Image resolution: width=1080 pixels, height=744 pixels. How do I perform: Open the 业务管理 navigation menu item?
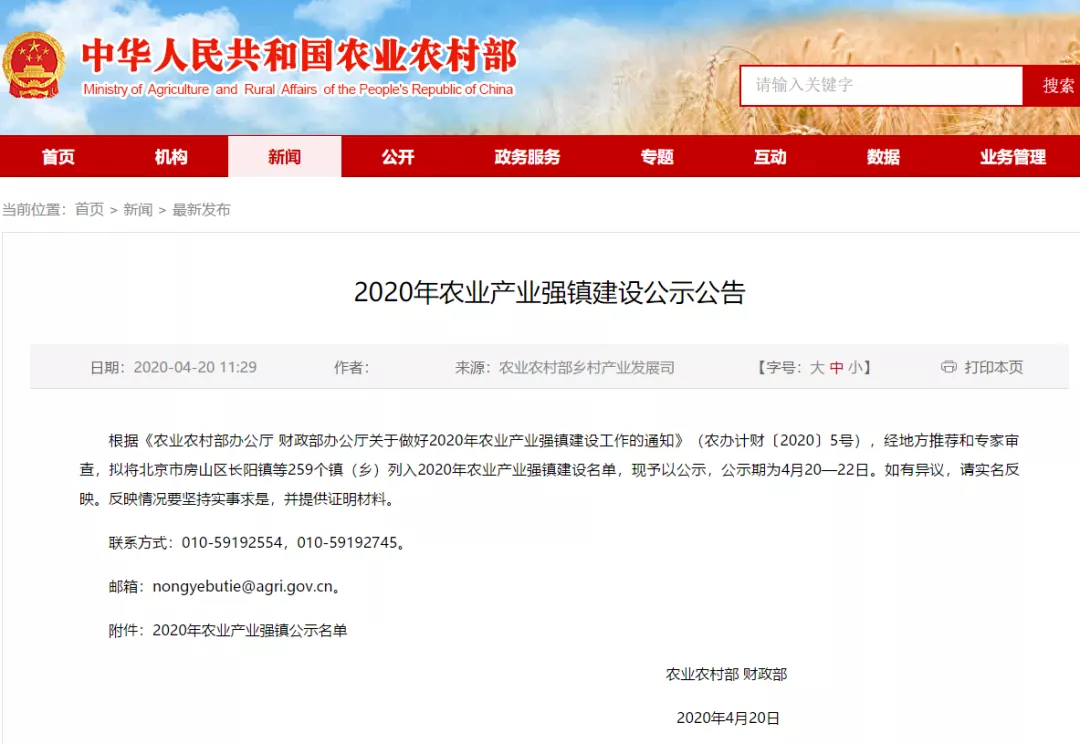tap(1012, 156)
